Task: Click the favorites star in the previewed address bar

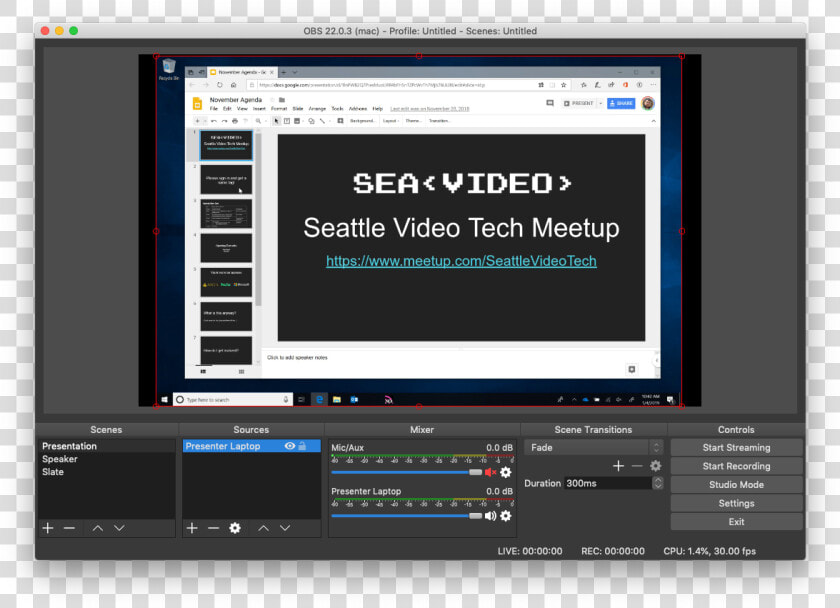Action: click(x=564, y=85)
